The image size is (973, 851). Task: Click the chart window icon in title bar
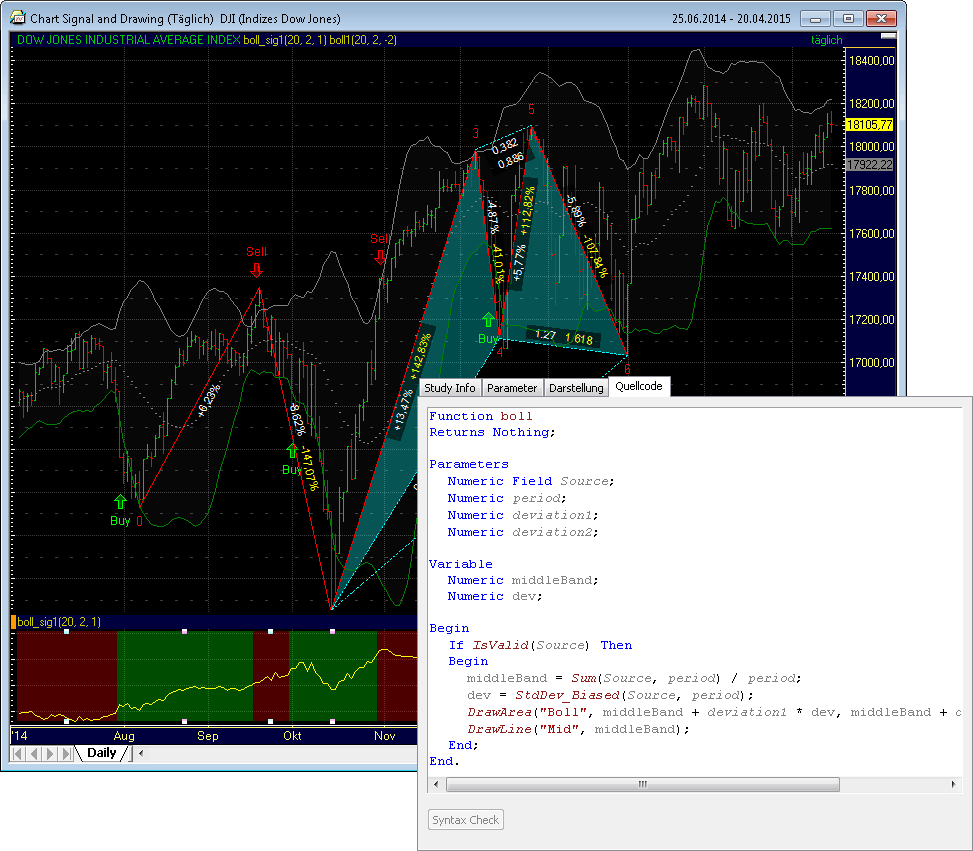pos(17,18)
